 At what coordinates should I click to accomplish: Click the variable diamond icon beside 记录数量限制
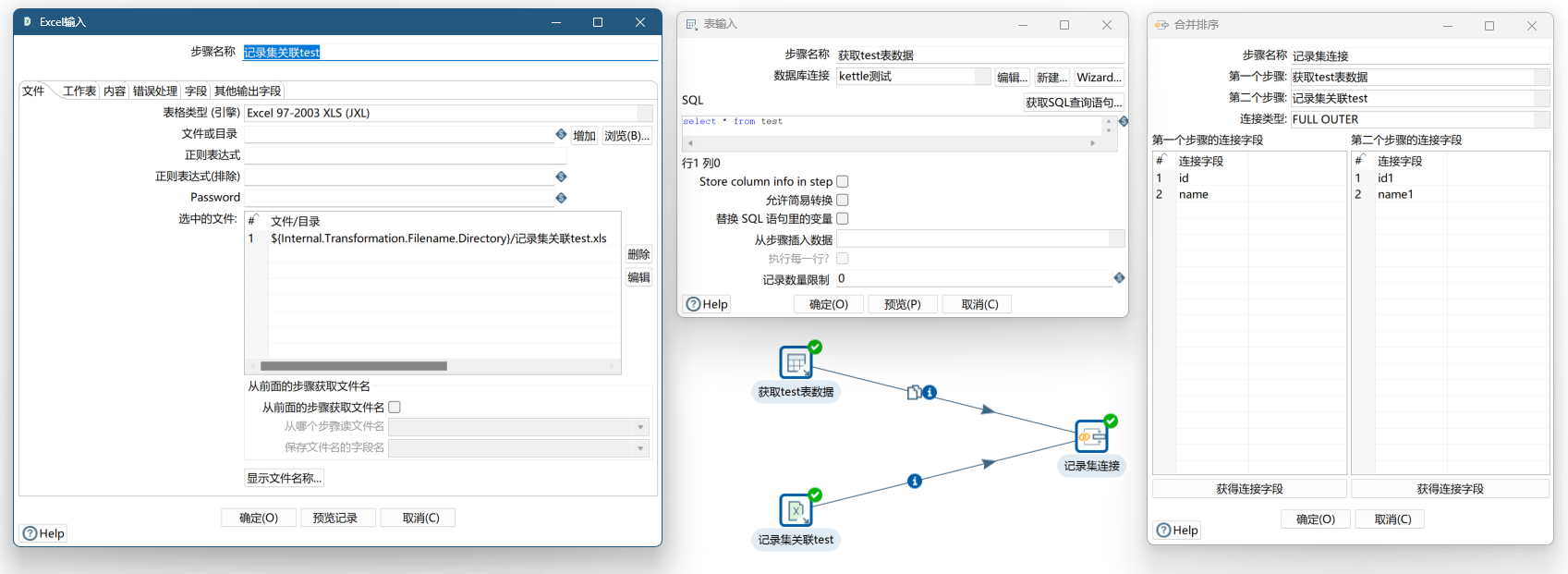point(1119,278)
